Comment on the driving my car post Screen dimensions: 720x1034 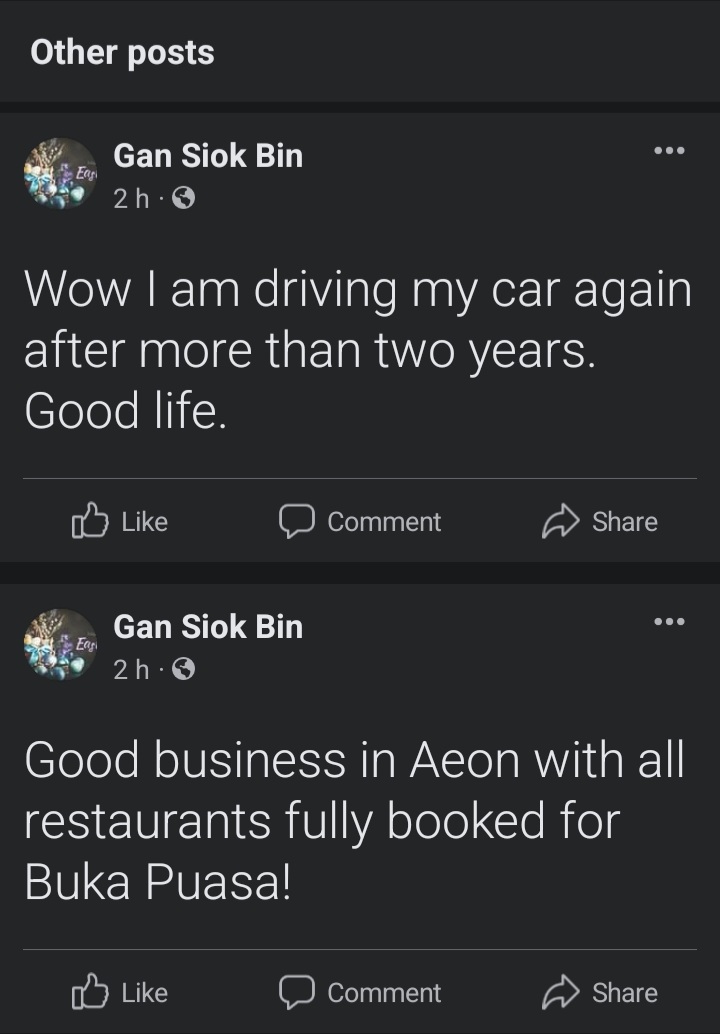coord(360,521)
